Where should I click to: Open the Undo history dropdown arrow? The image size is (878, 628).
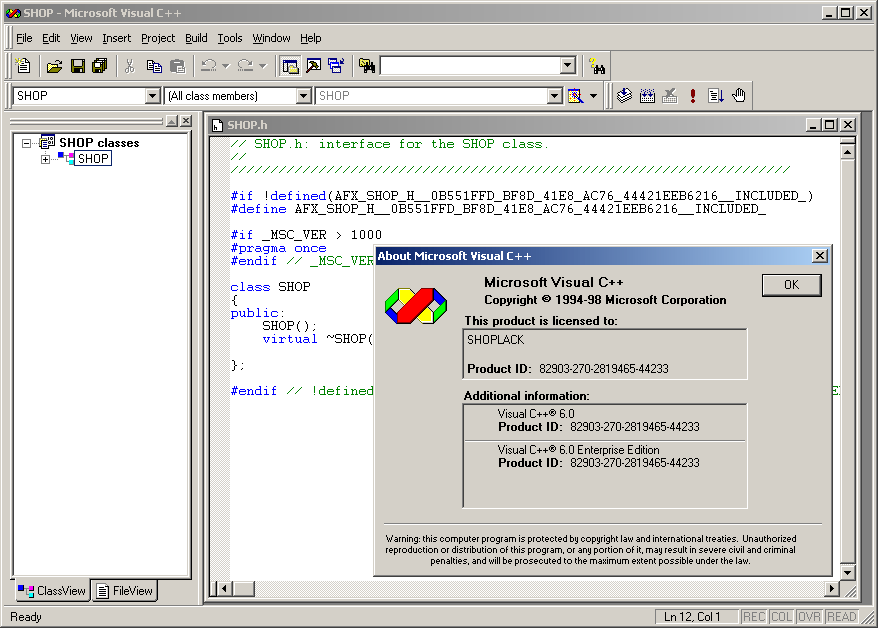coord(226,66)
